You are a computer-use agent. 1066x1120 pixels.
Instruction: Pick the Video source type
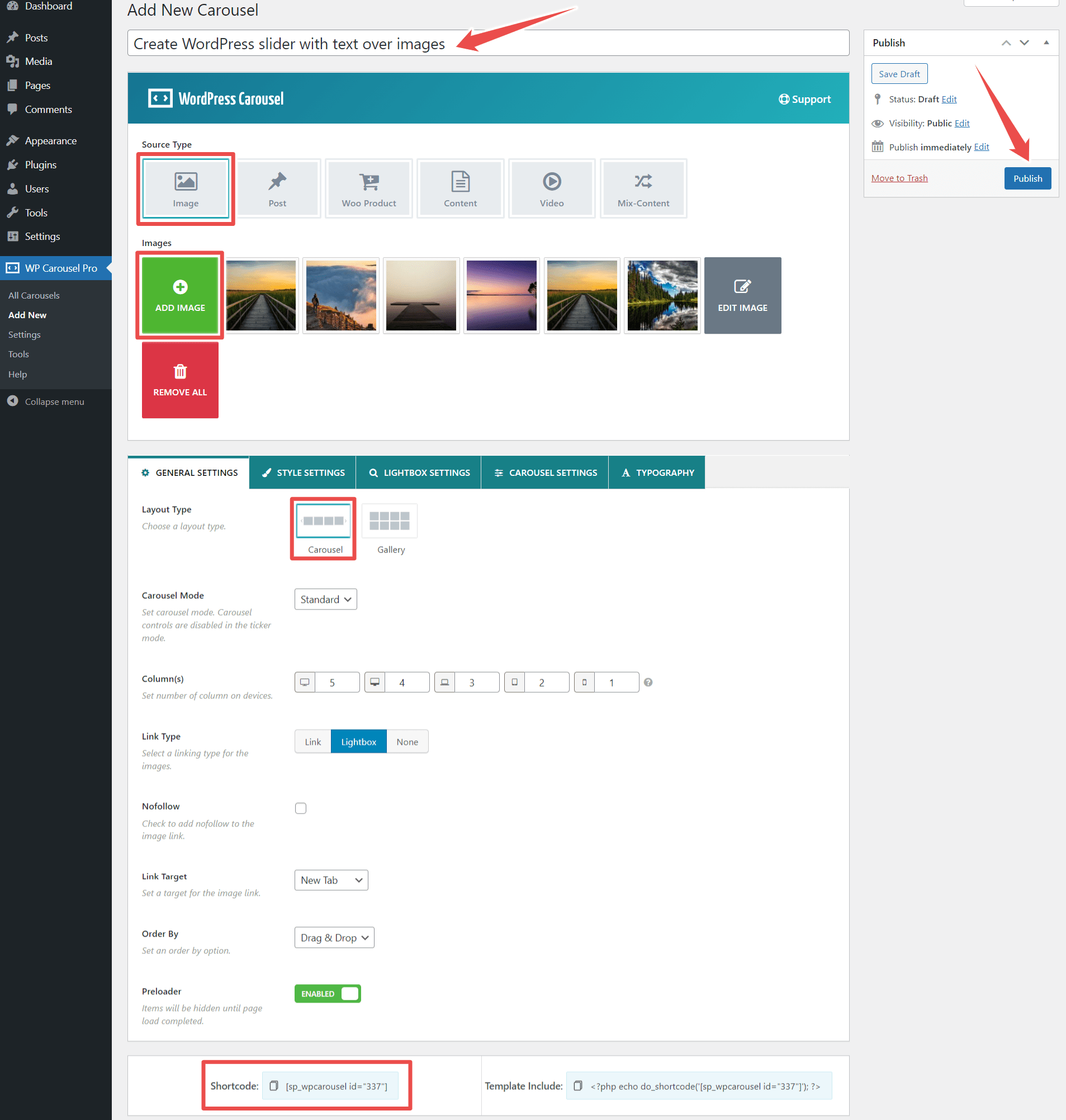tap(551, 188)
